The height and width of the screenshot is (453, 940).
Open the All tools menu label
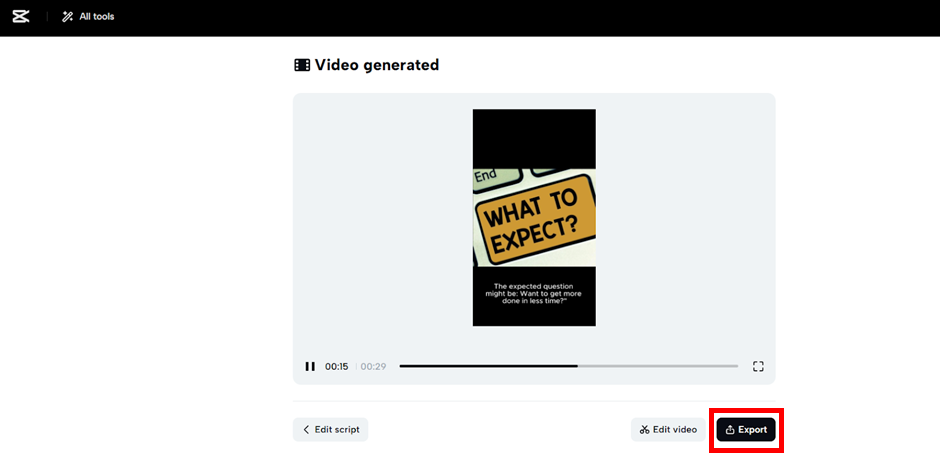pos(97,17)
